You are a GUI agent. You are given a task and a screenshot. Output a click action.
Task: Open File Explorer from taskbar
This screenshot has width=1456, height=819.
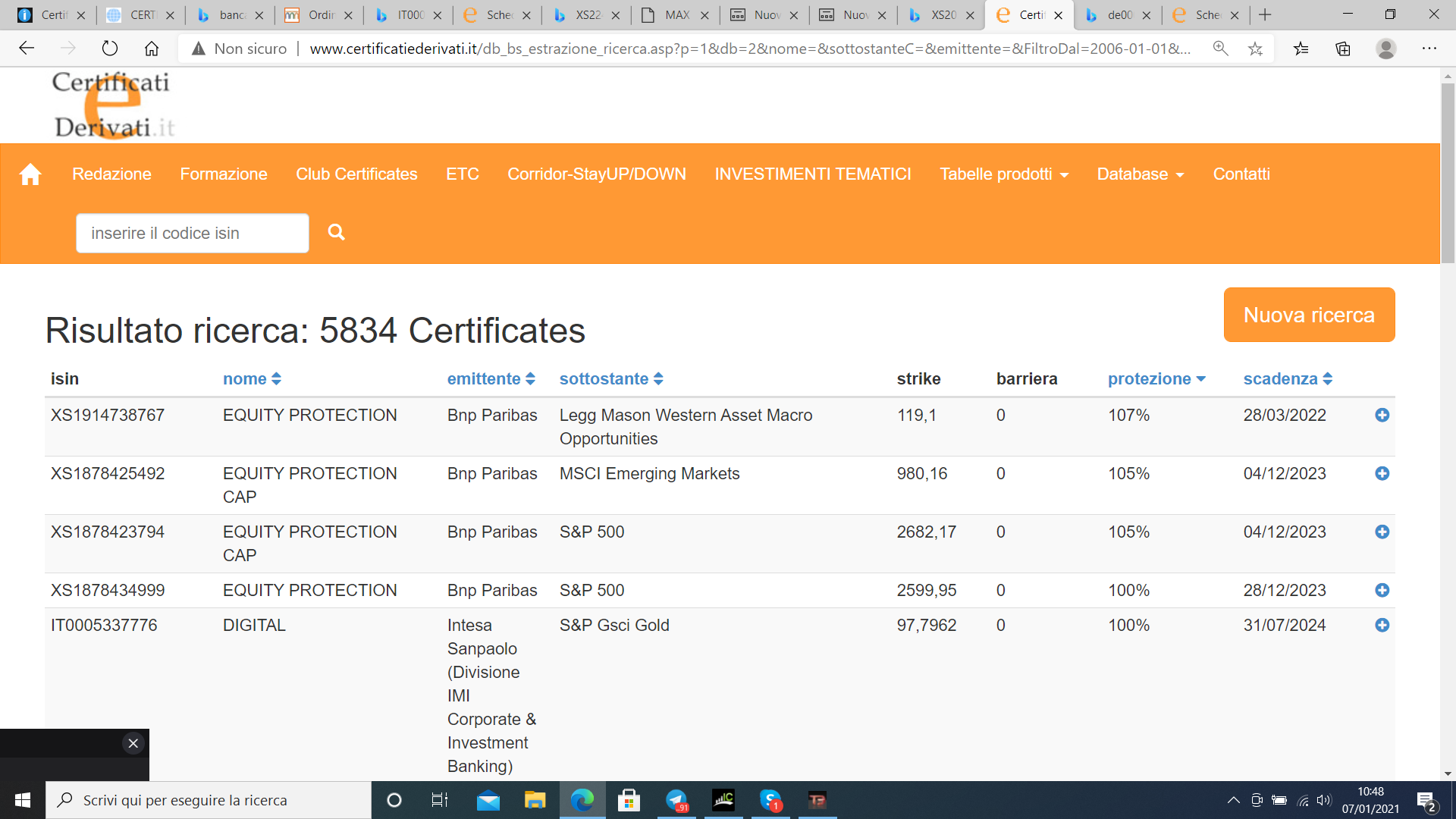(x=535, y=800)
